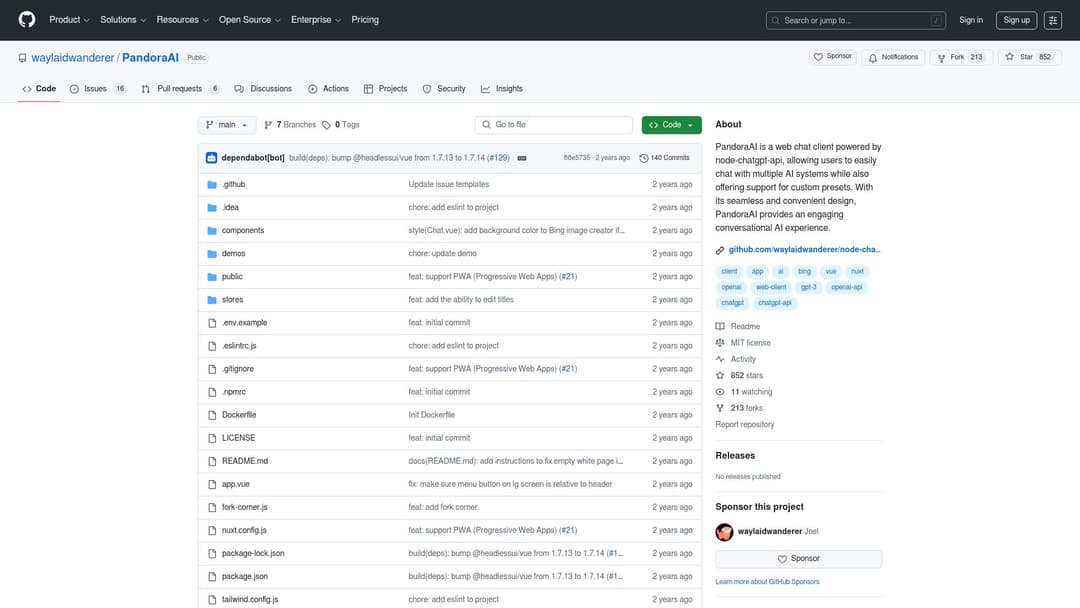Select the gpt-3 topic tag

pyautogui.click(x=809, y=287)
